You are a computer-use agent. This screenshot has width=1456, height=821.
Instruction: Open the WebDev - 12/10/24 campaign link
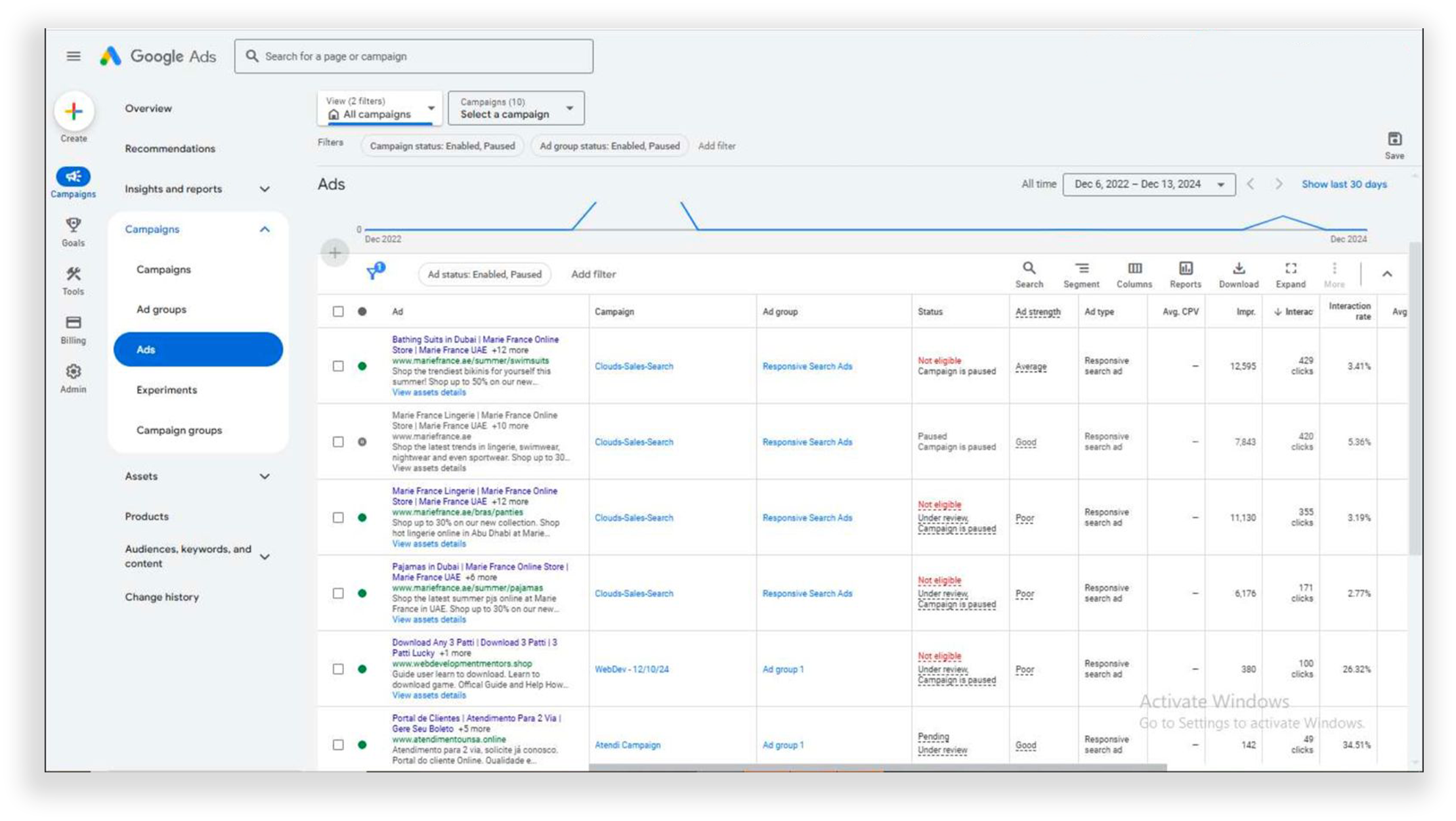(632, 669)
